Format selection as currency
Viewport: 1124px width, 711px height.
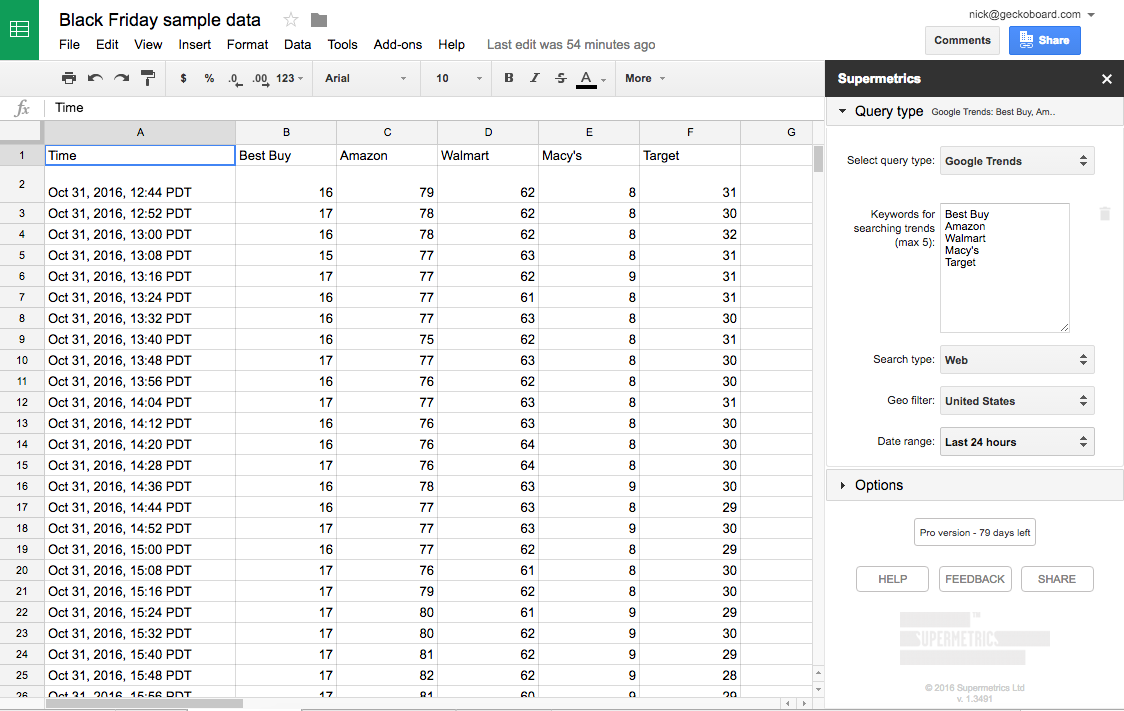pos(184,78)
